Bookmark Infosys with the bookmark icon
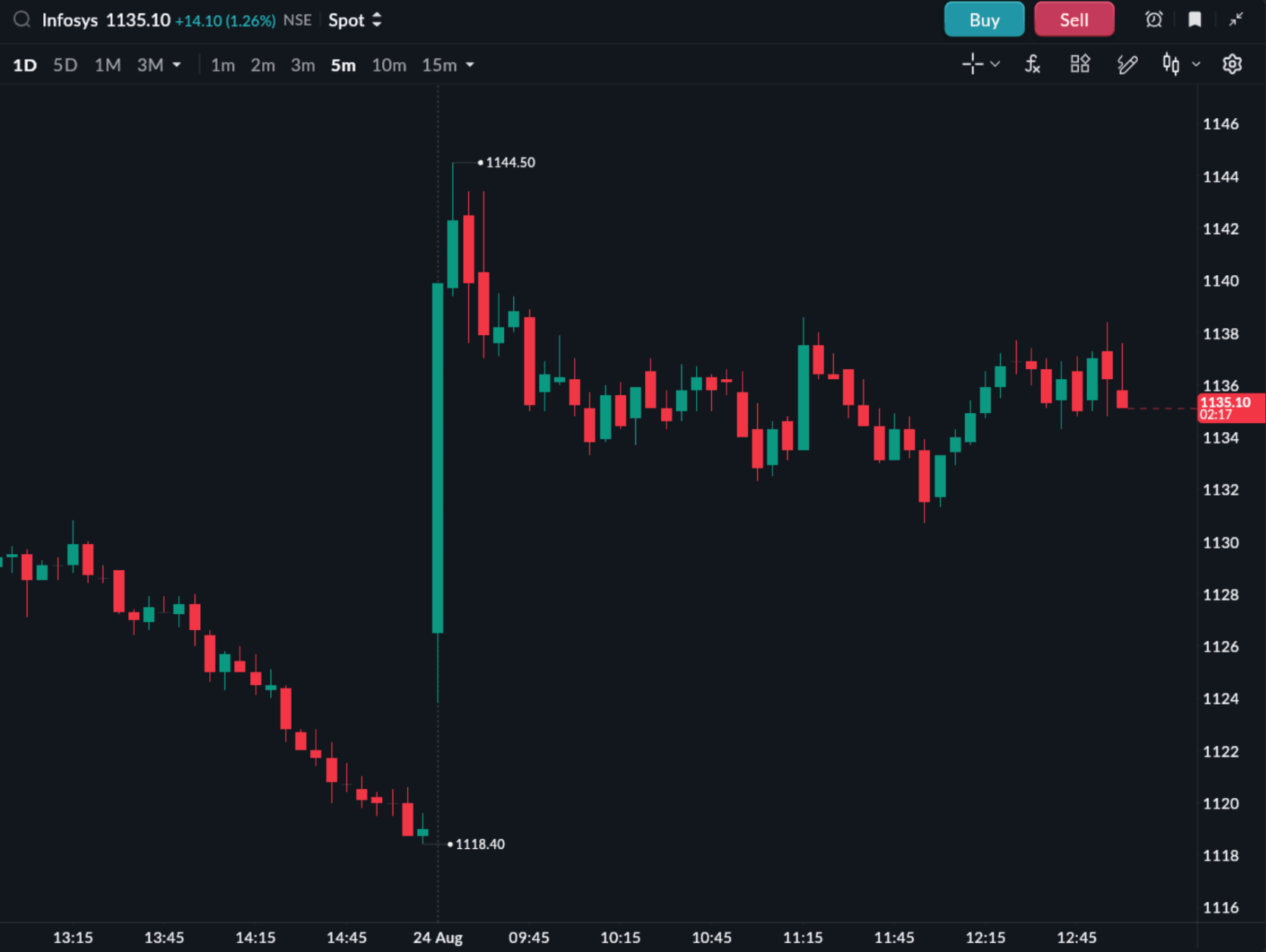 pos(1195,20)
